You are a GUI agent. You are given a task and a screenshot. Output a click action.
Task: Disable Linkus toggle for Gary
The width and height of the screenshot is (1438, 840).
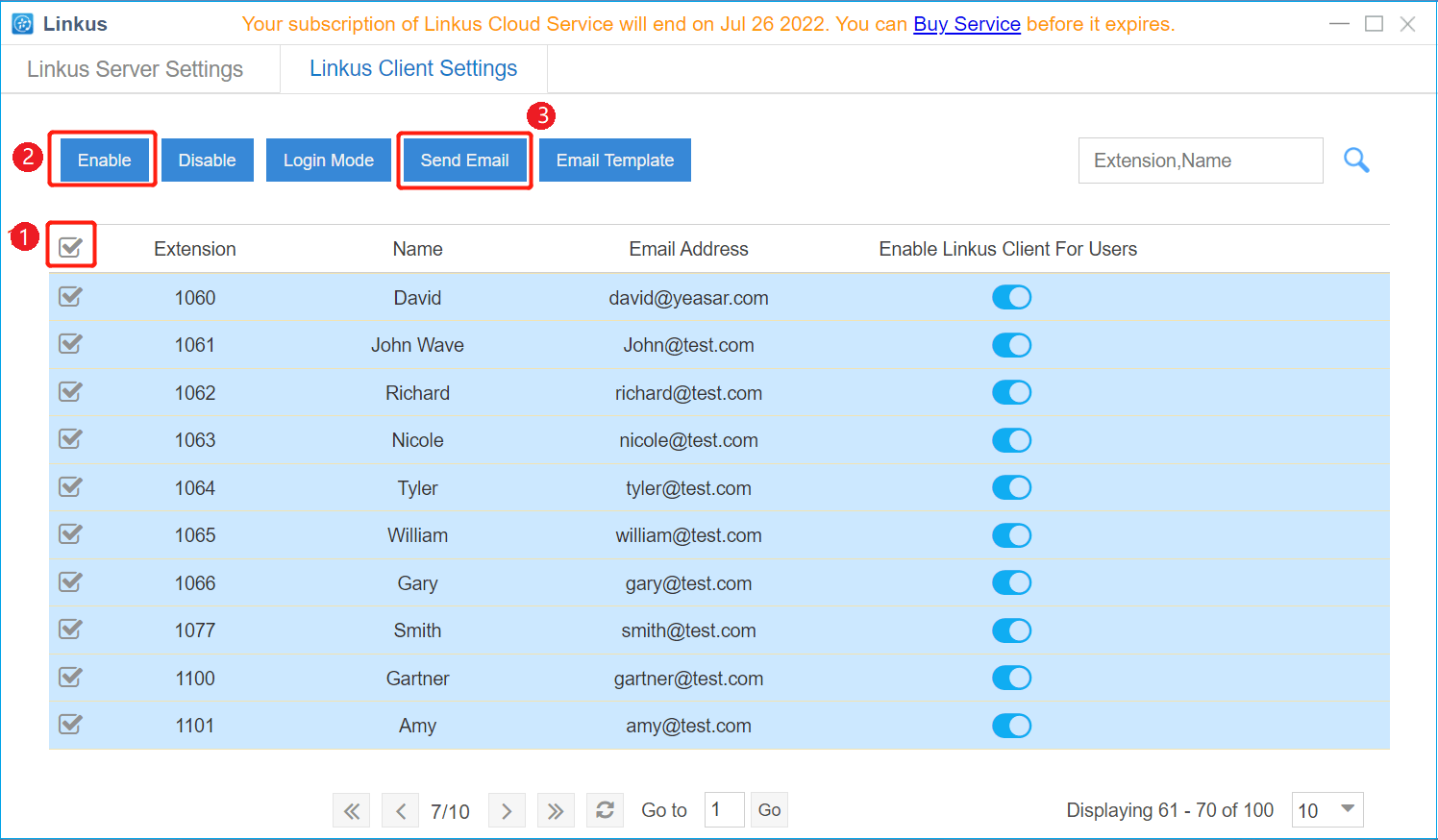pos(1011,582)
